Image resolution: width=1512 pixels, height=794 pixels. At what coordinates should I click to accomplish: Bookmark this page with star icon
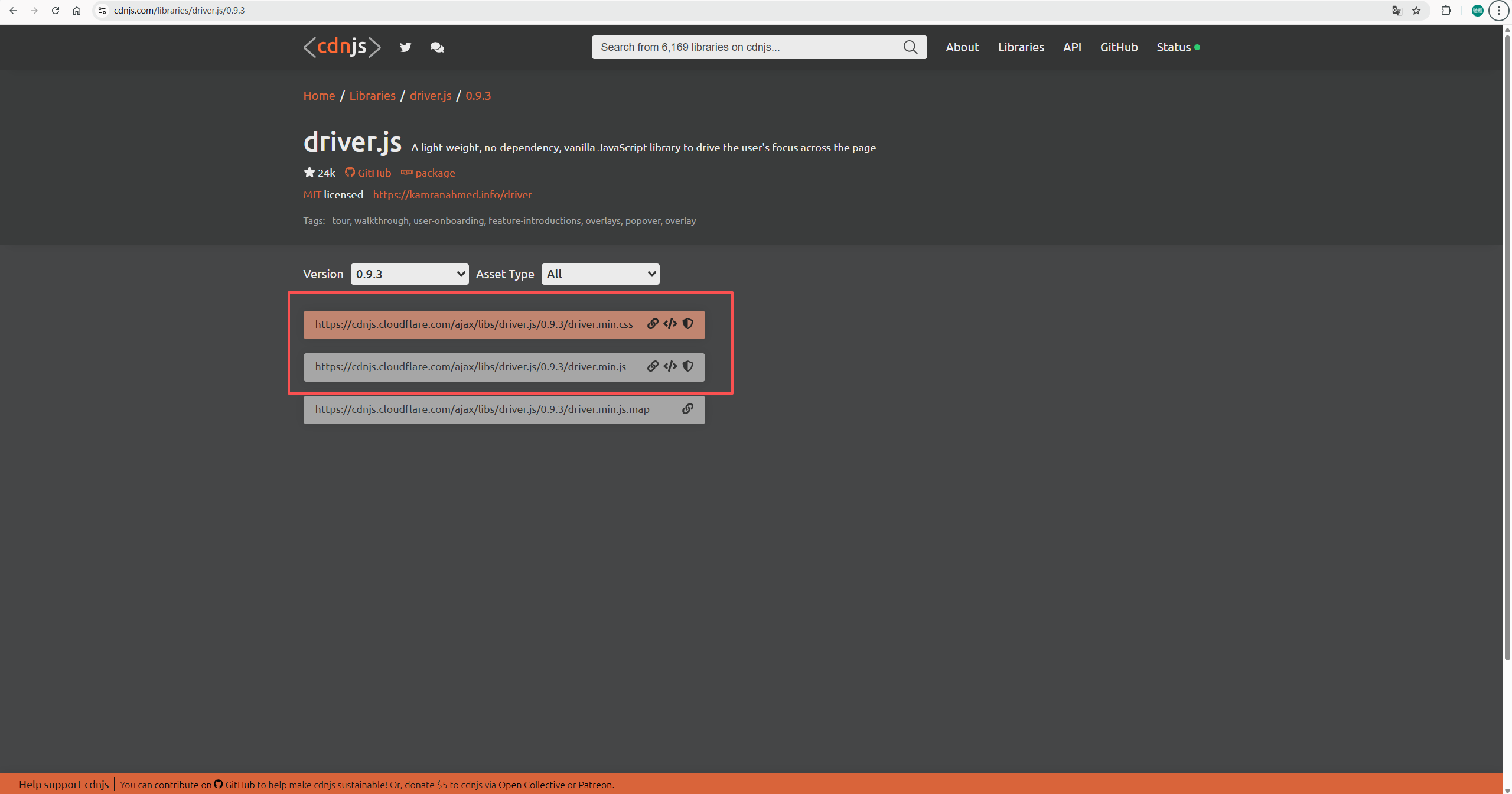(1416, 11)
